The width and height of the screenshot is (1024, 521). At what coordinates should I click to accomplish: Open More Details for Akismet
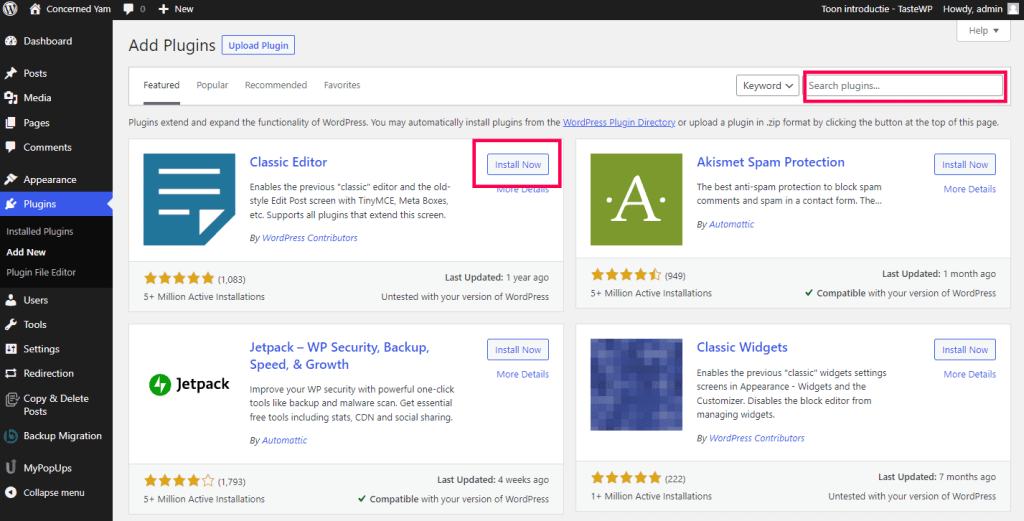click(970, 189)
